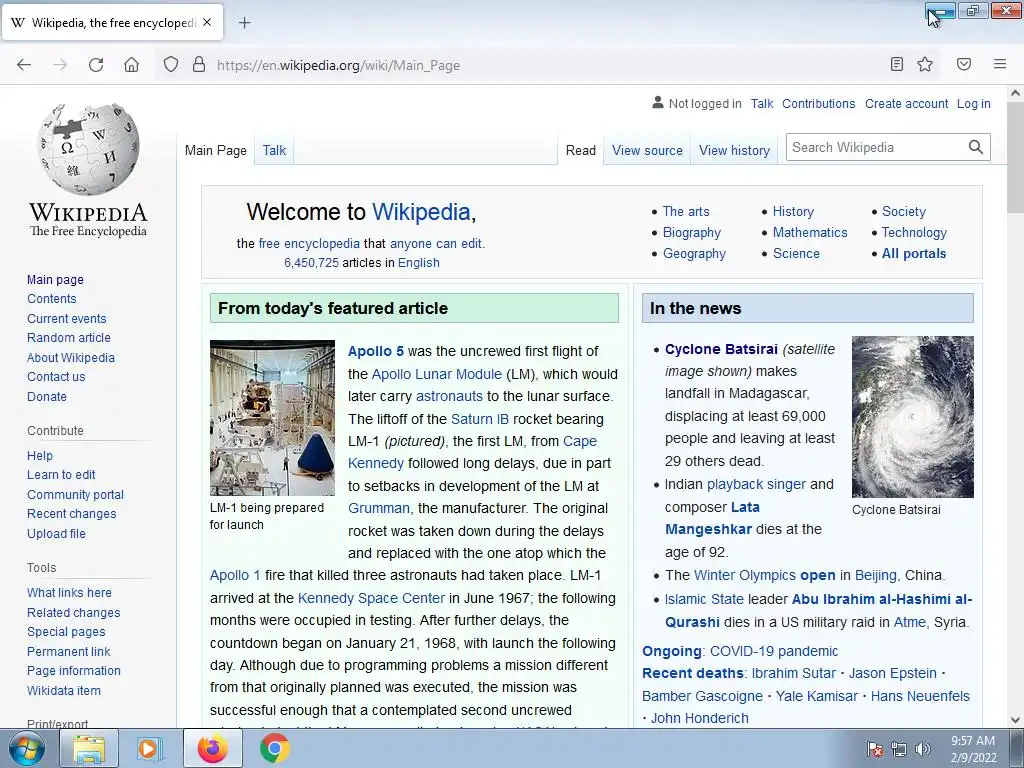Open the Windows Start menu
The width and height of the screenshot is (1024, 768).
tap(27, 748)
